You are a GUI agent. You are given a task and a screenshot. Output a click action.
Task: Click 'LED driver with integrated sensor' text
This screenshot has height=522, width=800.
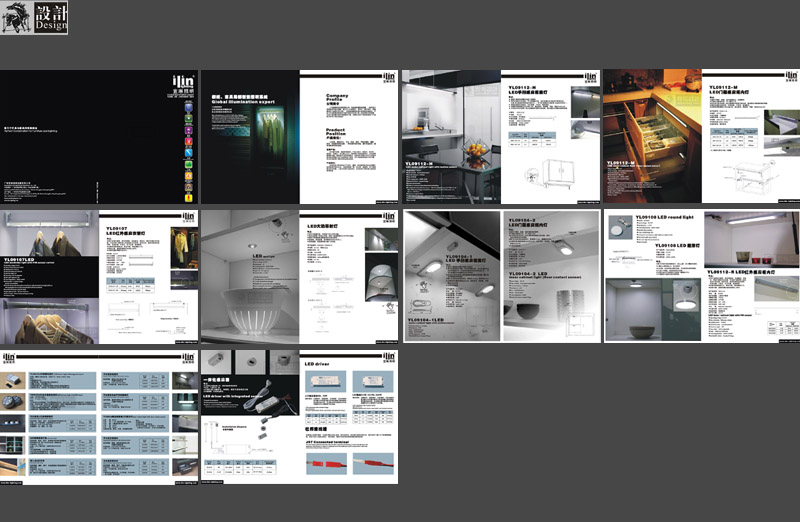tap(232, 396)
